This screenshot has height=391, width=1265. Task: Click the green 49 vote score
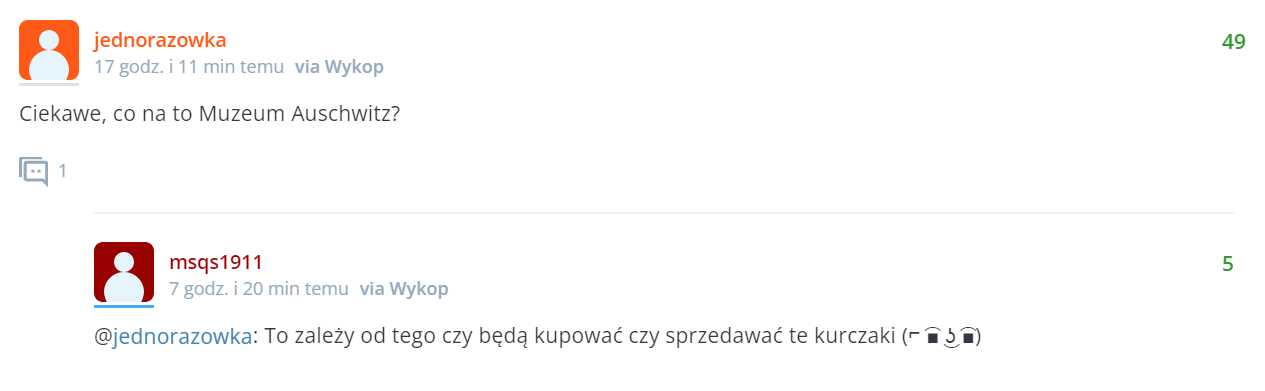click(1233, 42)
